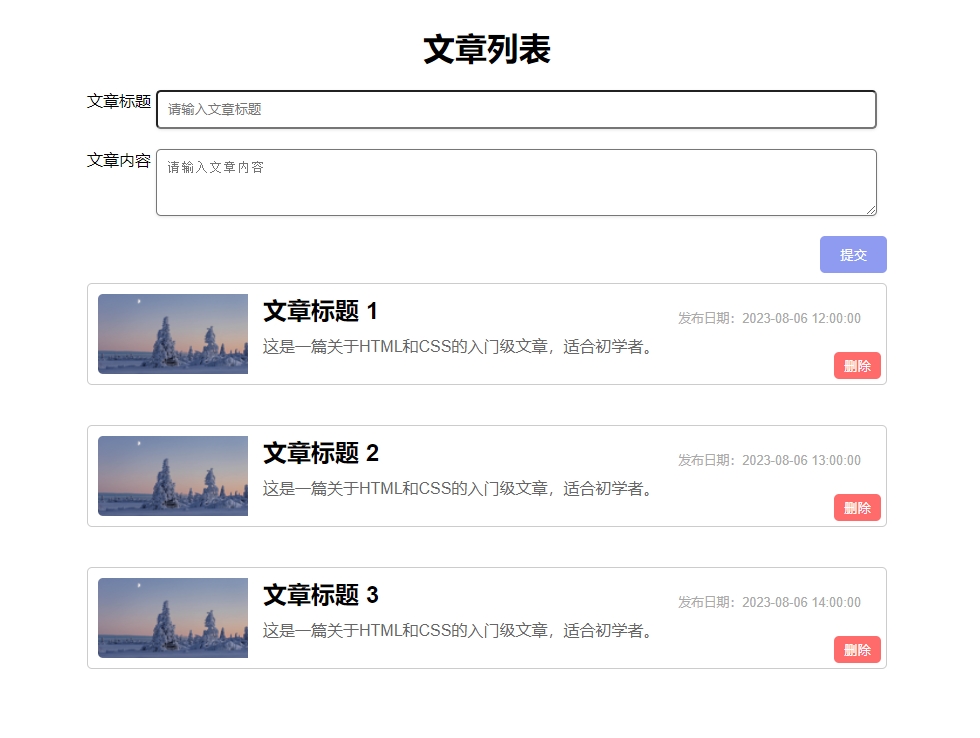Click the 13:00:00 publish date text

coord(769,461)
